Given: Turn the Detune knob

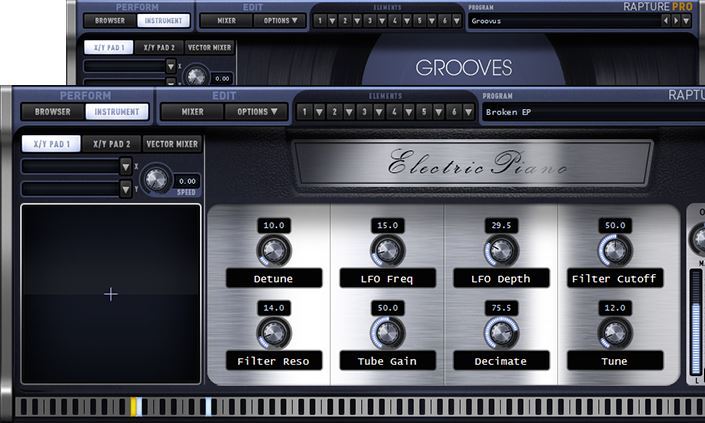Looking at the screenshot, I should point(273,250).
